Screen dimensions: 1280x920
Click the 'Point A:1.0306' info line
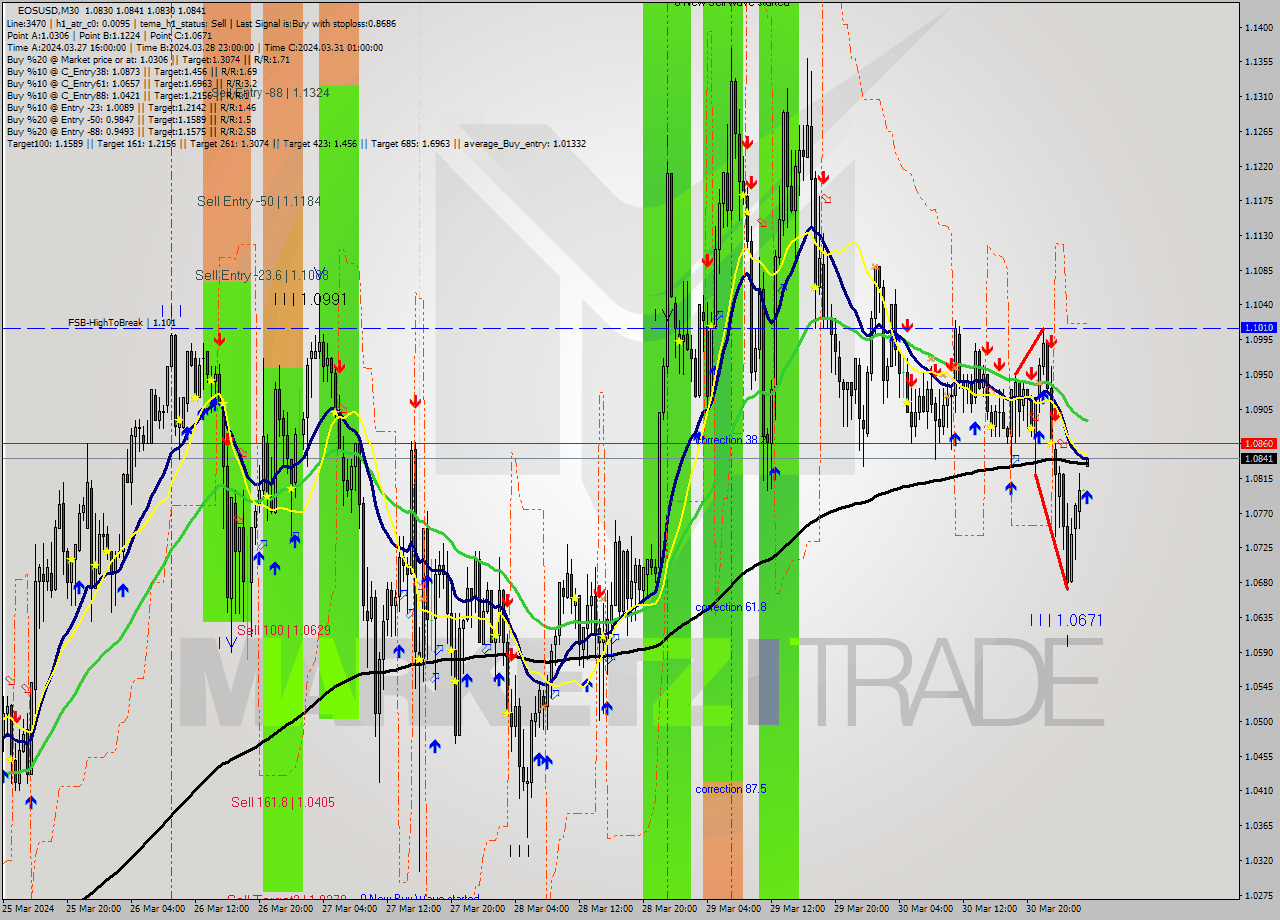110,35
